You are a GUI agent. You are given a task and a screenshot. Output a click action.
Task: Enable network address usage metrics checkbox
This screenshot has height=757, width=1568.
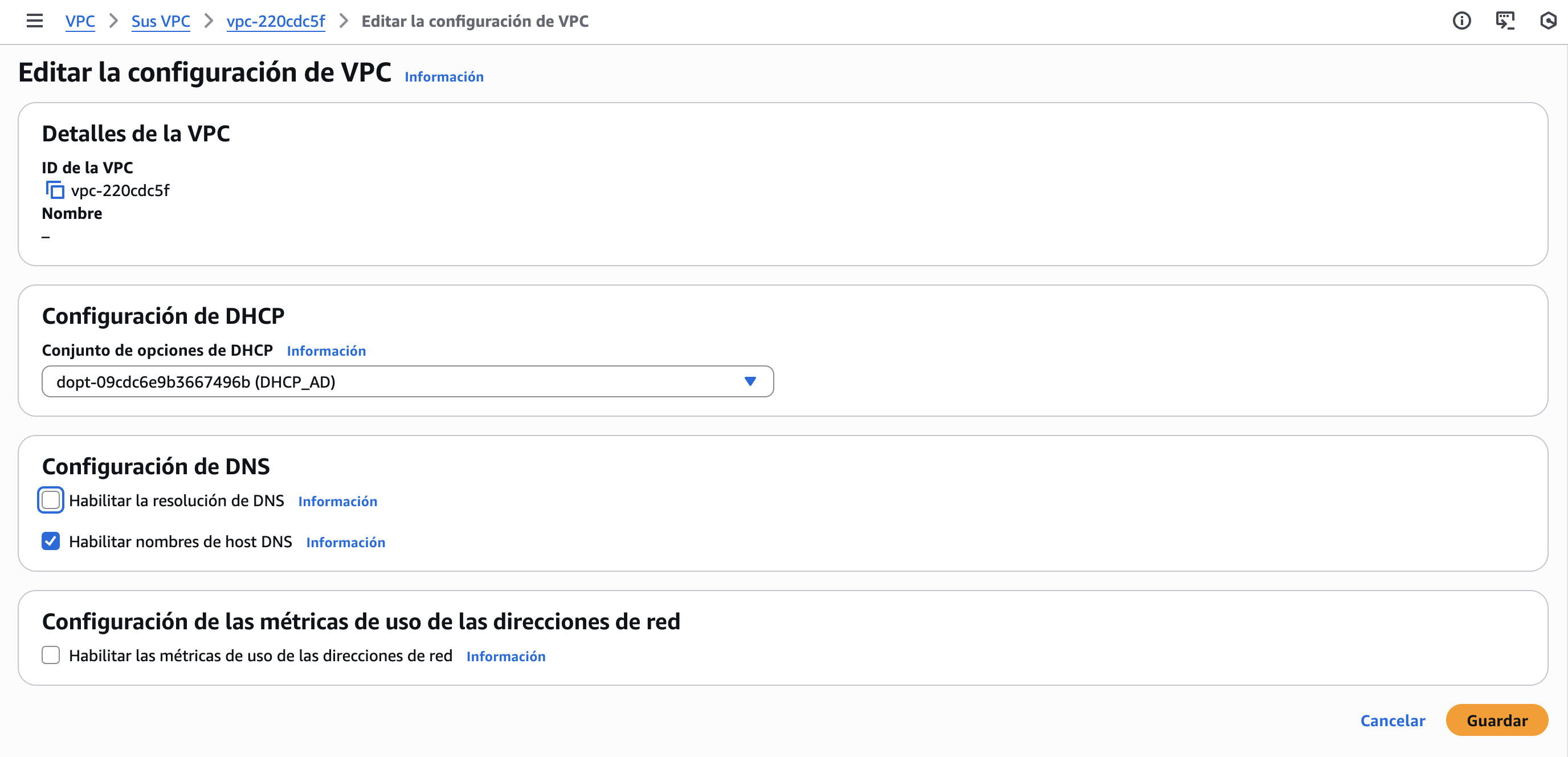[51, 655]
